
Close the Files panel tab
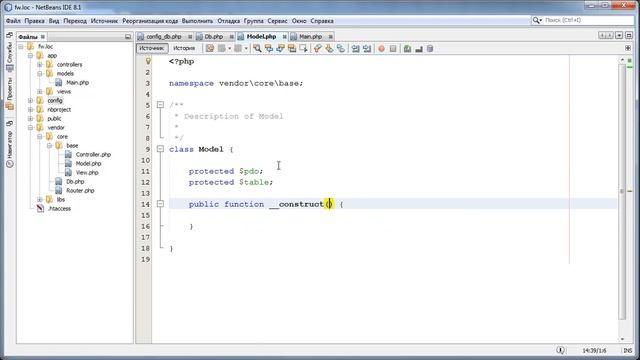pos(42,37)
